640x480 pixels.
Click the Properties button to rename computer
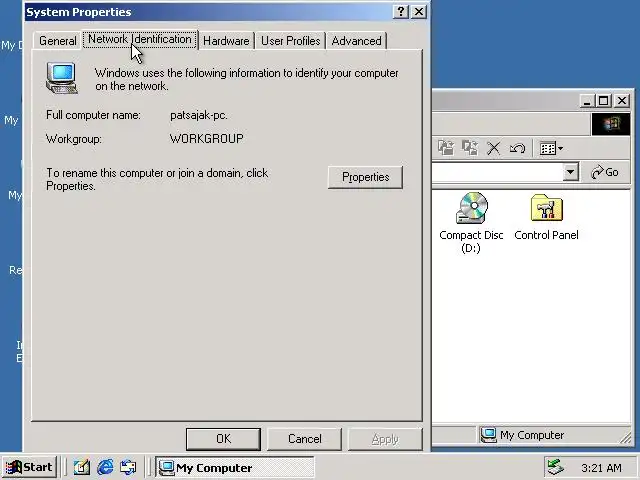[365, 177]
